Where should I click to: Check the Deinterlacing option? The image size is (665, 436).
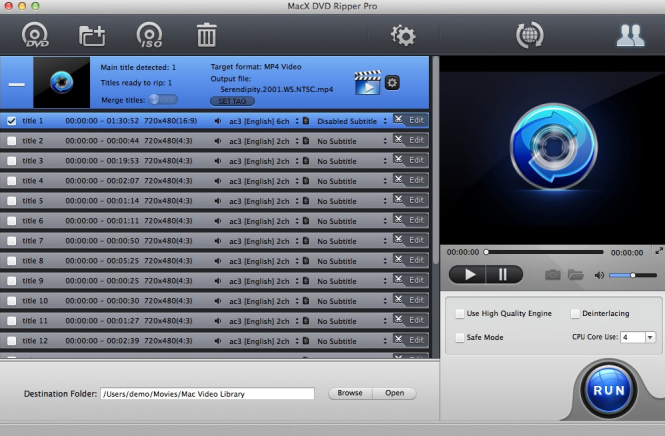click(x=575, y=314)
